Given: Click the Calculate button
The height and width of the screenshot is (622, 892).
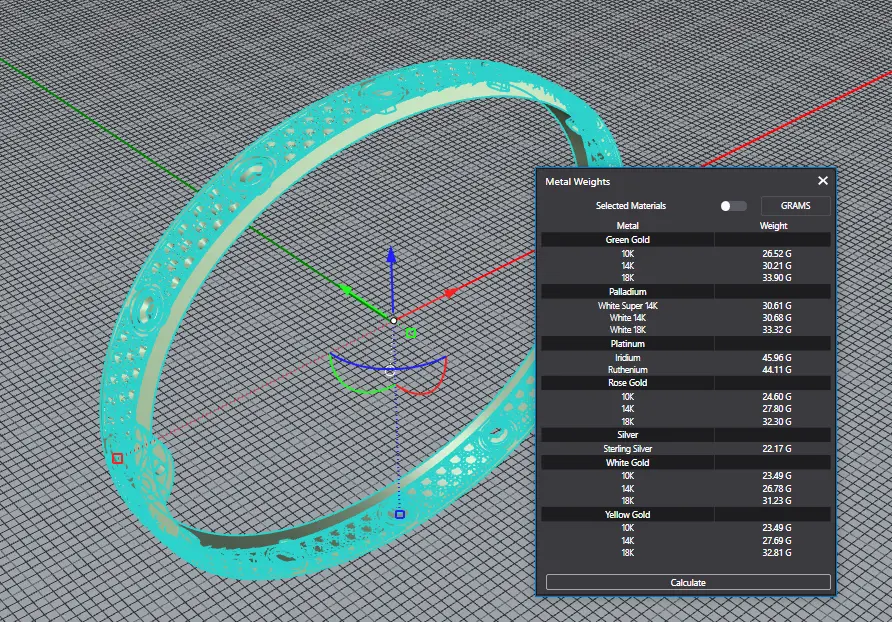Looking at the screenshot, I should coord(688,582).
